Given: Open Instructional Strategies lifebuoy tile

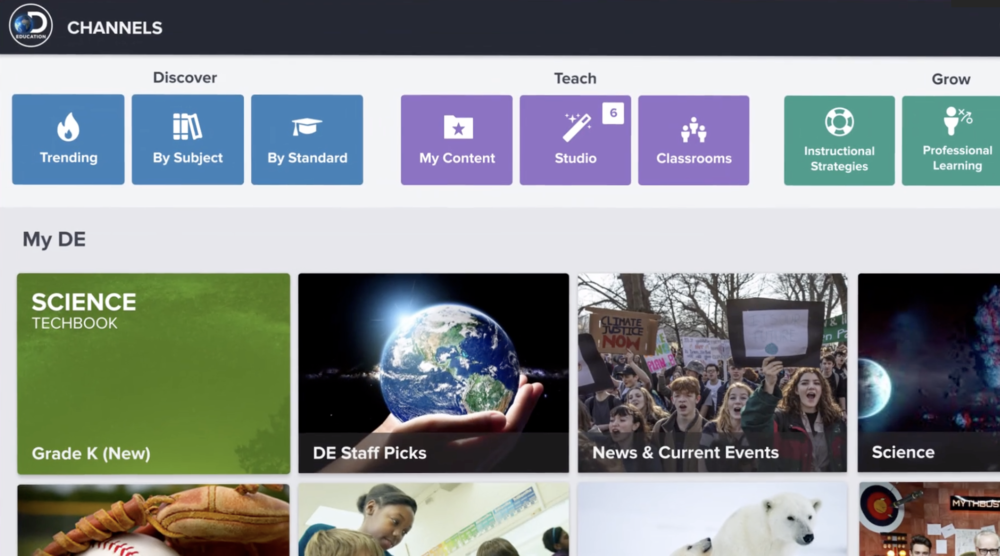Looking at the screenshot, I should click(x=839, y=141).
